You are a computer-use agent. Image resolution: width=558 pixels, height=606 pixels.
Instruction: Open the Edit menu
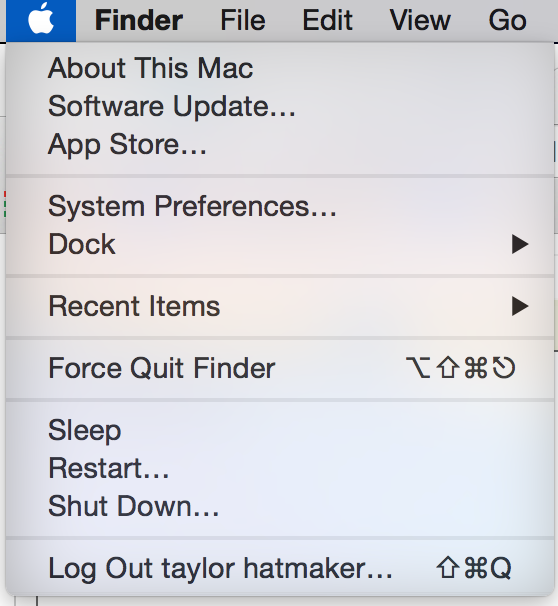327,20
